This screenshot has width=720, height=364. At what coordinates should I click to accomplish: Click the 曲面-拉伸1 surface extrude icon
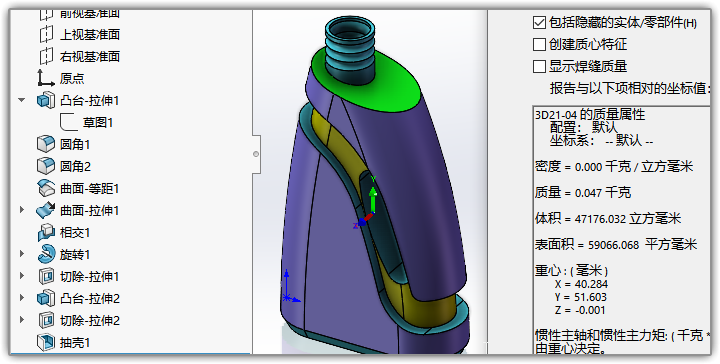46,210
